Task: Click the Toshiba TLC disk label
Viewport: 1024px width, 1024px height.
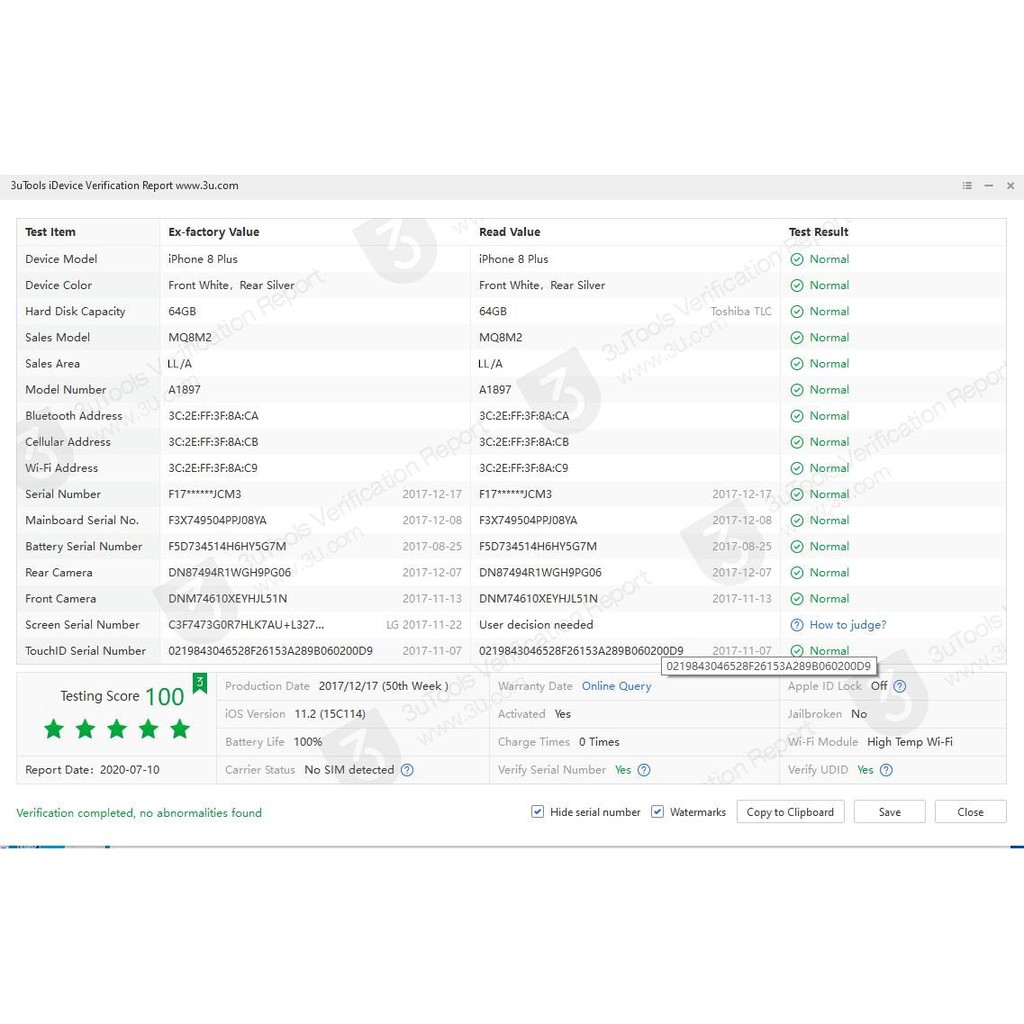Action: pyautogui.click(x=741, y=312)
